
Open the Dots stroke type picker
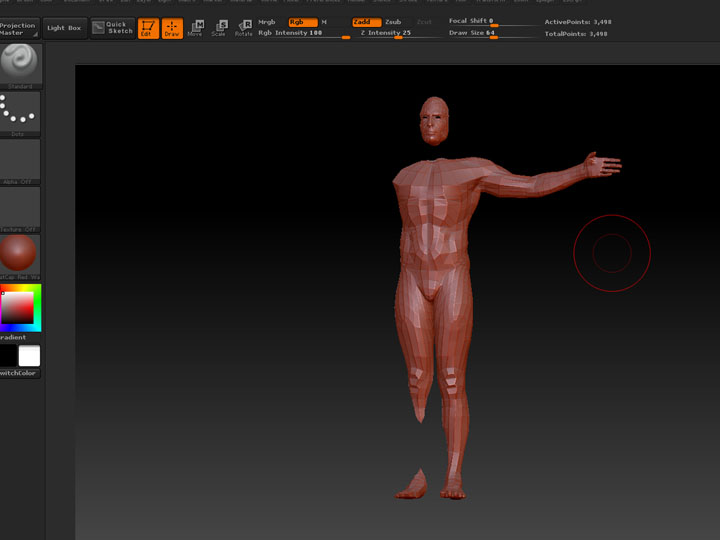point(20,112)
